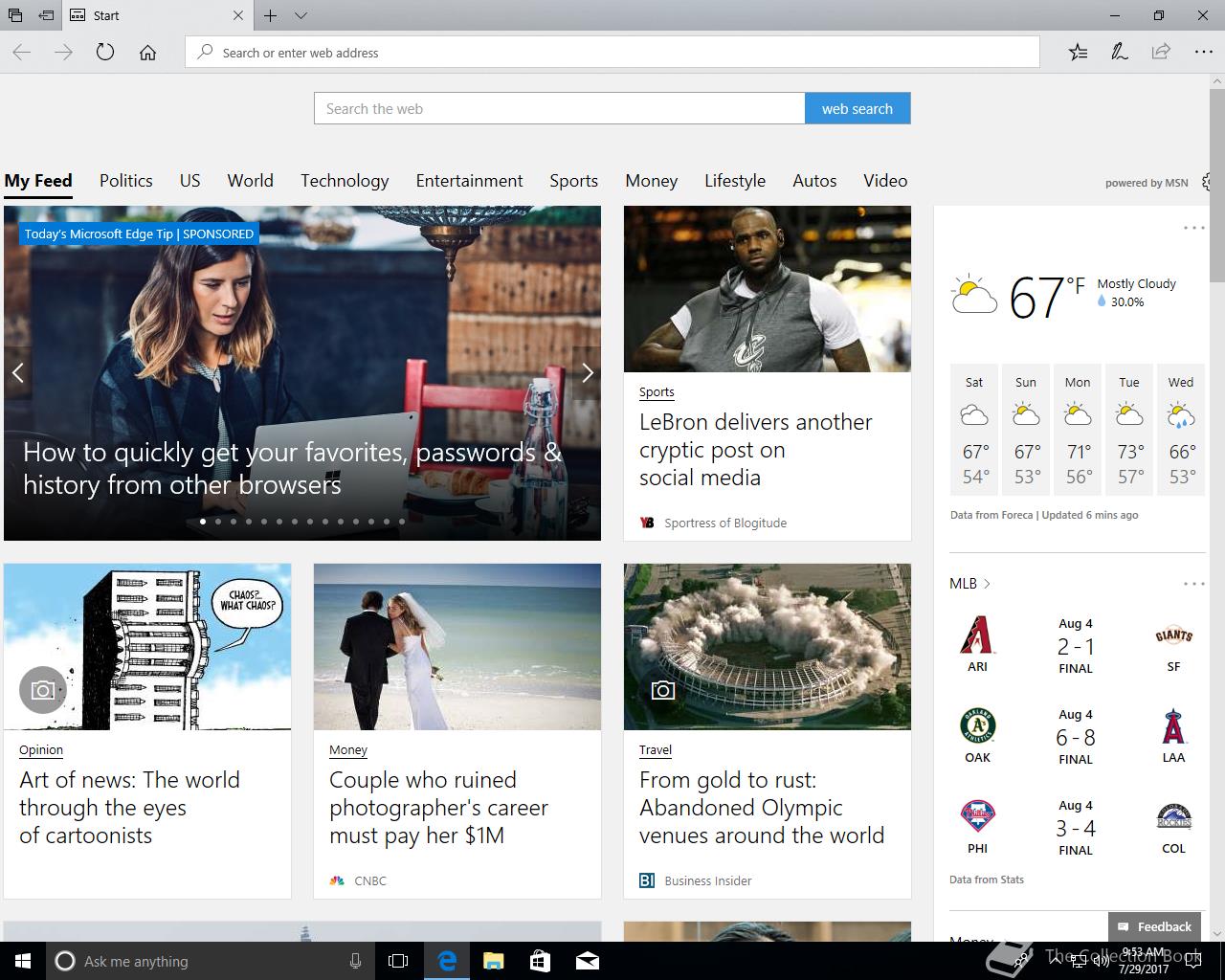Open ARI vs SF 2-1 final score
1225x980 pixels.
click(x=1076, y=646)
